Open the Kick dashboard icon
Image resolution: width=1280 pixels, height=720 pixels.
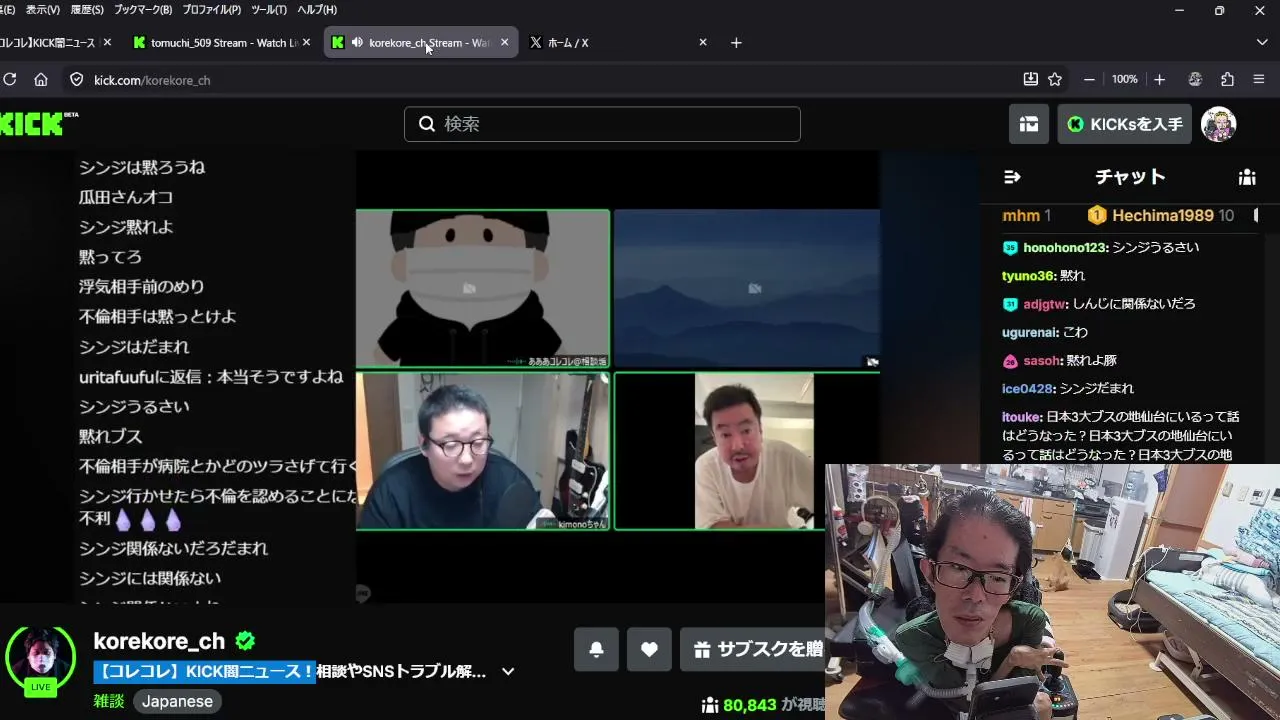tap(1029, 124)
